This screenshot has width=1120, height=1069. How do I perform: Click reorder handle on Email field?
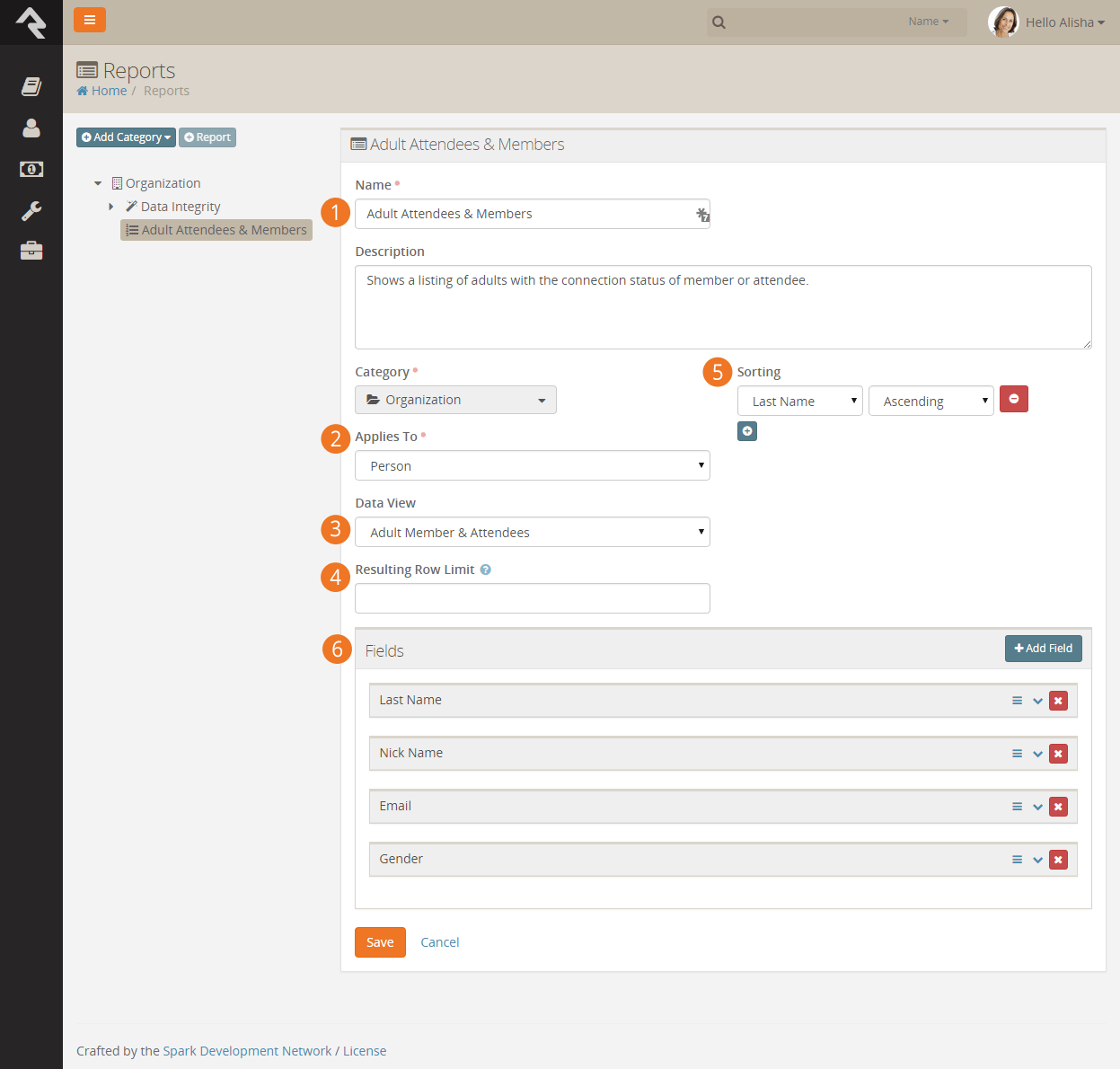1018,807
